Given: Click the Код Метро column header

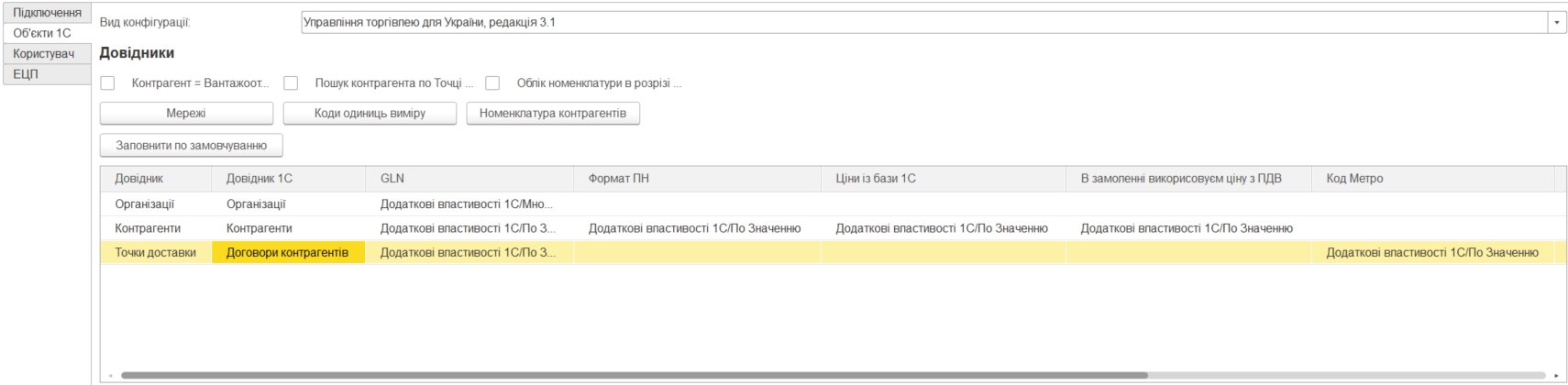Looking at the screenshot, I should [x=1433, y=179].
